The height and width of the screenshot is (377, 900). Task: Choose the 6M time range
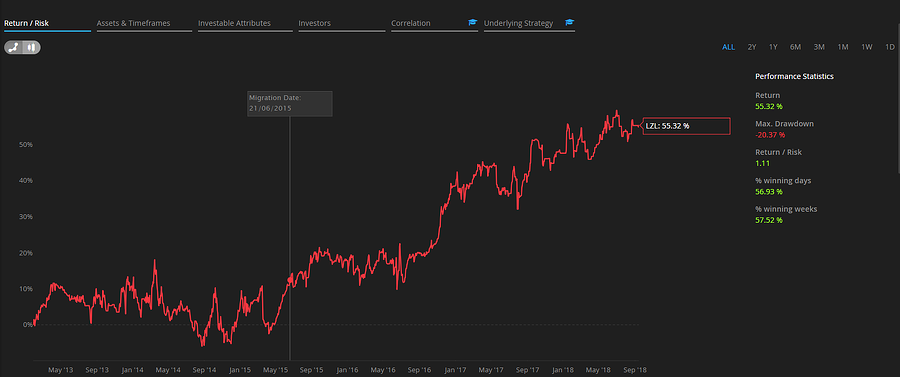pyautogui.click(x=795, y=47)
